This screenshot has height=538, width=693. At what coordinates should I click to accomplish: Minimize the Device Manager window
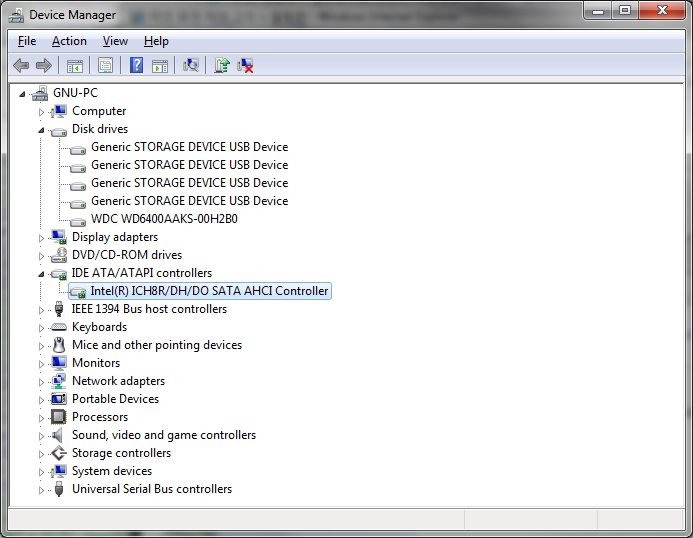(x=598, y=11)
